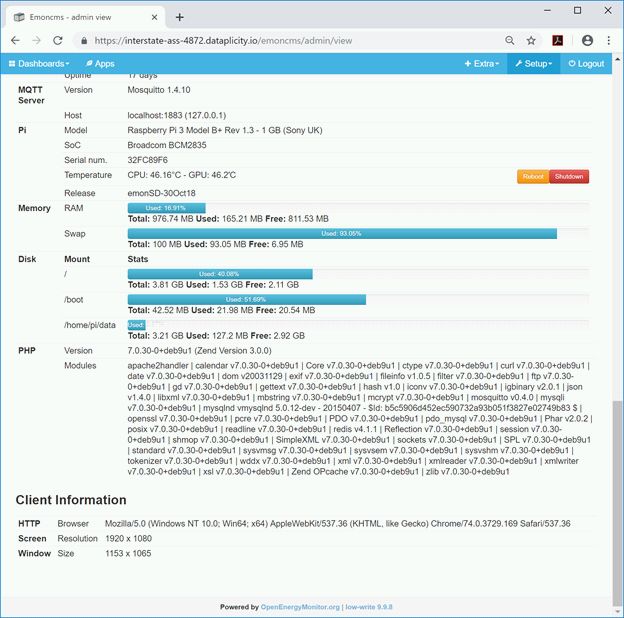Select the serial number '32FC89F6'
Image resolution: width=624 pixels, height=618 pixels.
tap(148, 160)
